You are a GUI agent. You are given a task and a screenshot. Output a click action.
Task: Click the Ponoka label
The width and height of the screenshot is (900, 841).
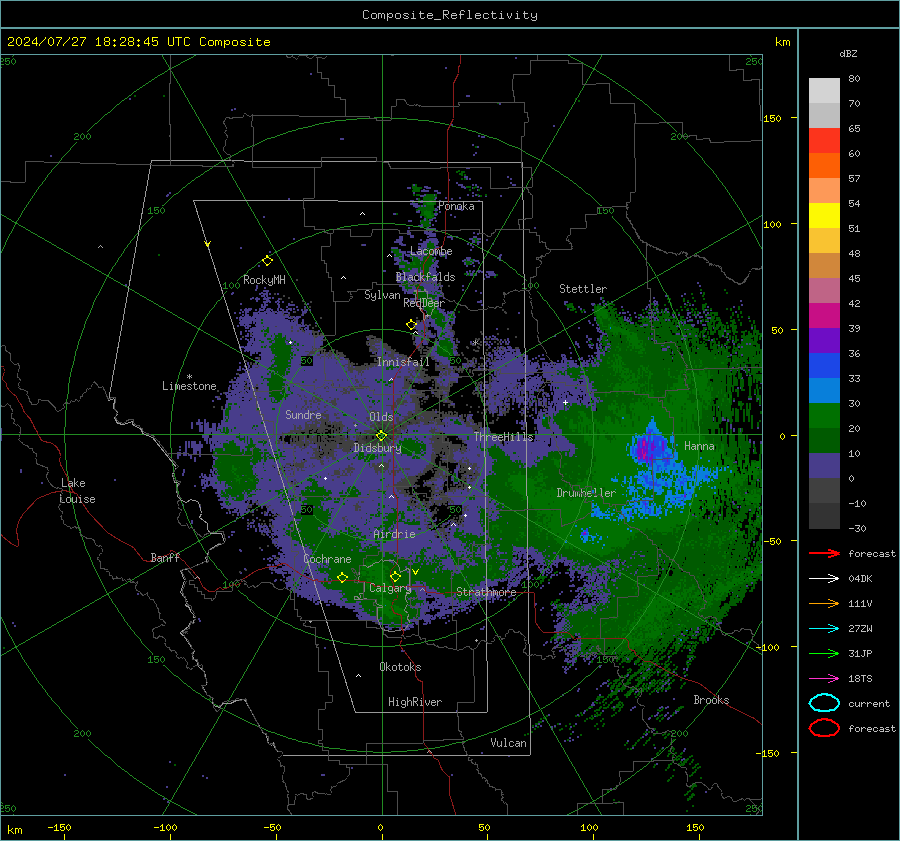pos(456,206)
